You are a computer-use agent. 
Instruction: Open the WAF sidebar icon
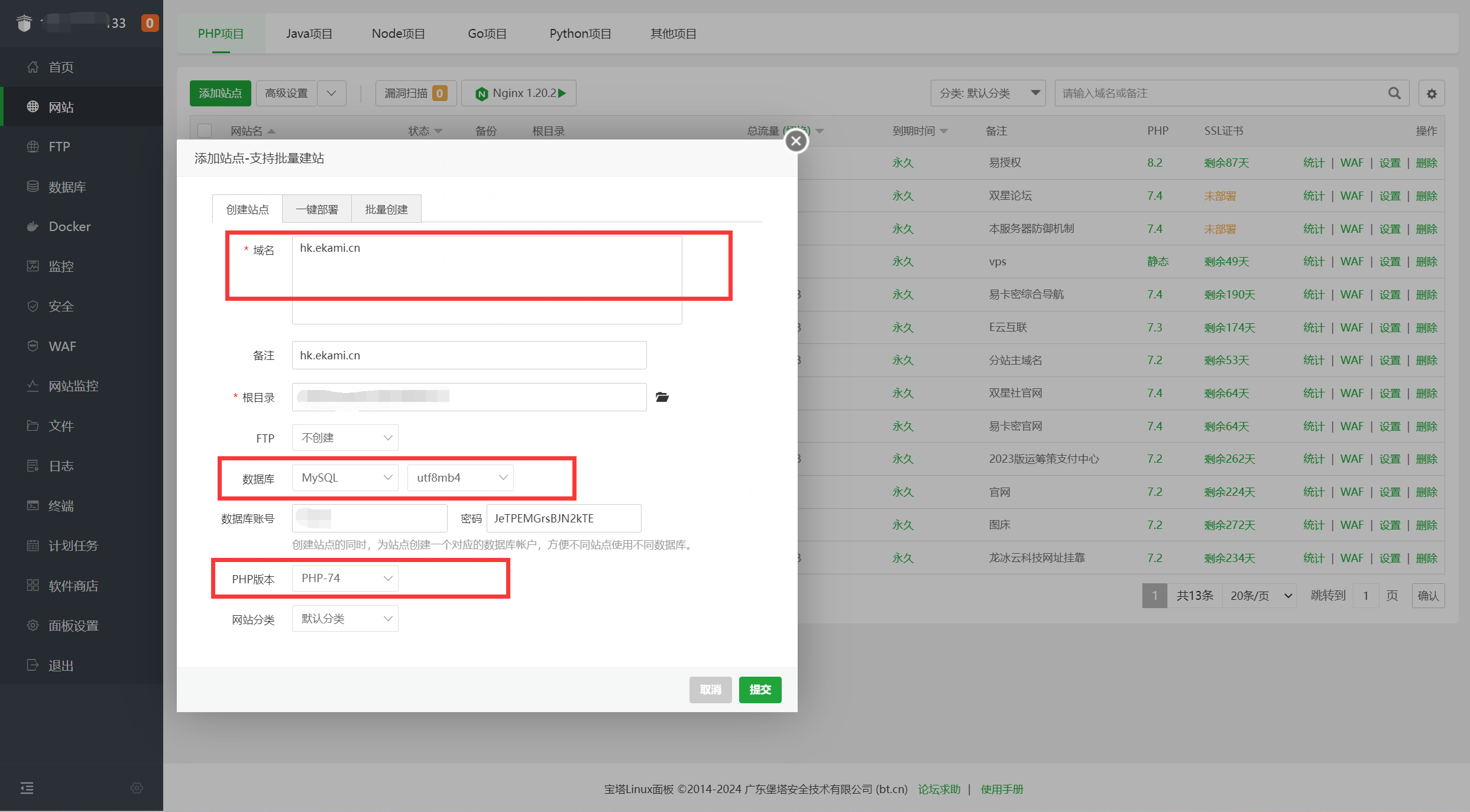[33, 346]
